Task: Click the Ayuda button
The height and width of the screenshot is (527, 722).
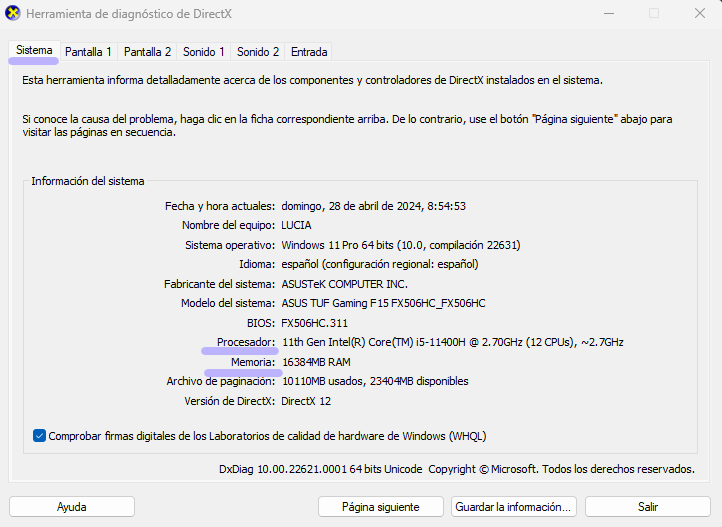Action: 72,507
